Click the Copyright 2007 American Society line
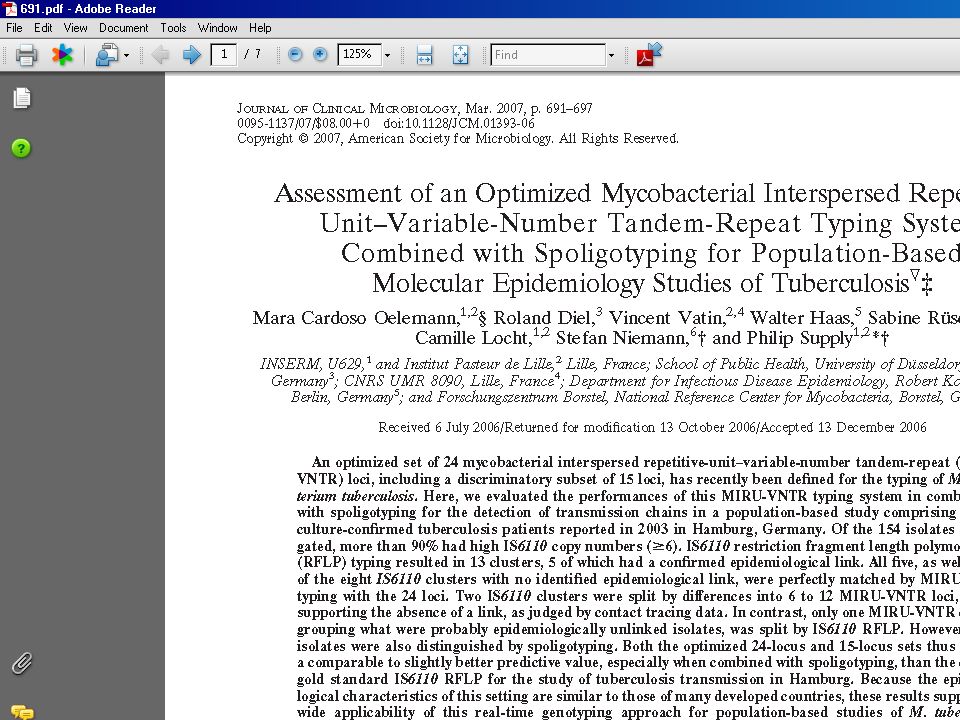This screenshot has width=960, height=720. tap(458, 138)
